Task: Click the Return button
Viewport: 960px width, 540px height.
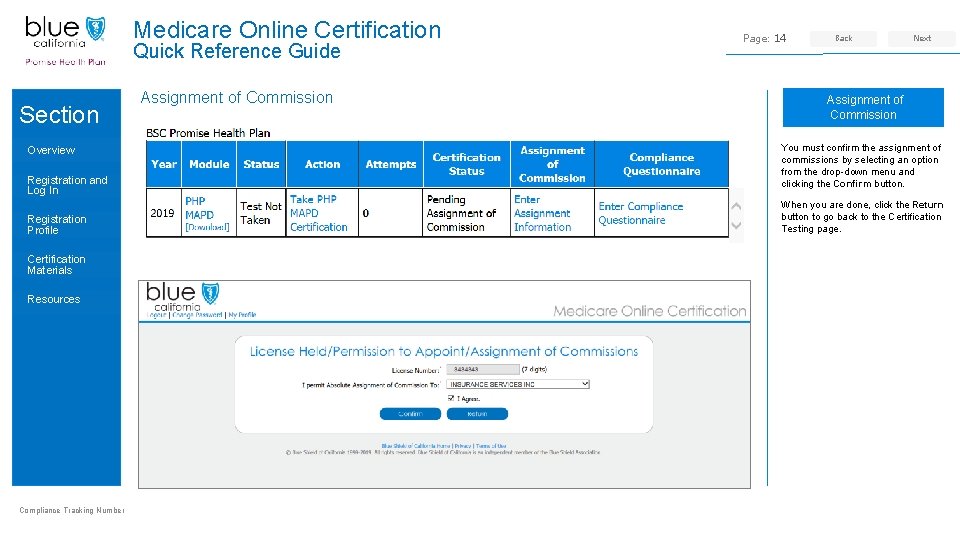Action: coord(477,414)
